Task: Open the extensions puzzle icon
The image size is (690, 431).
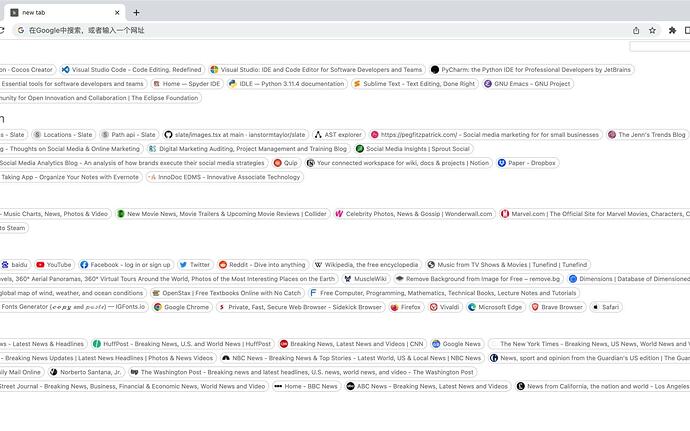Action: click(x=672, y=30)
